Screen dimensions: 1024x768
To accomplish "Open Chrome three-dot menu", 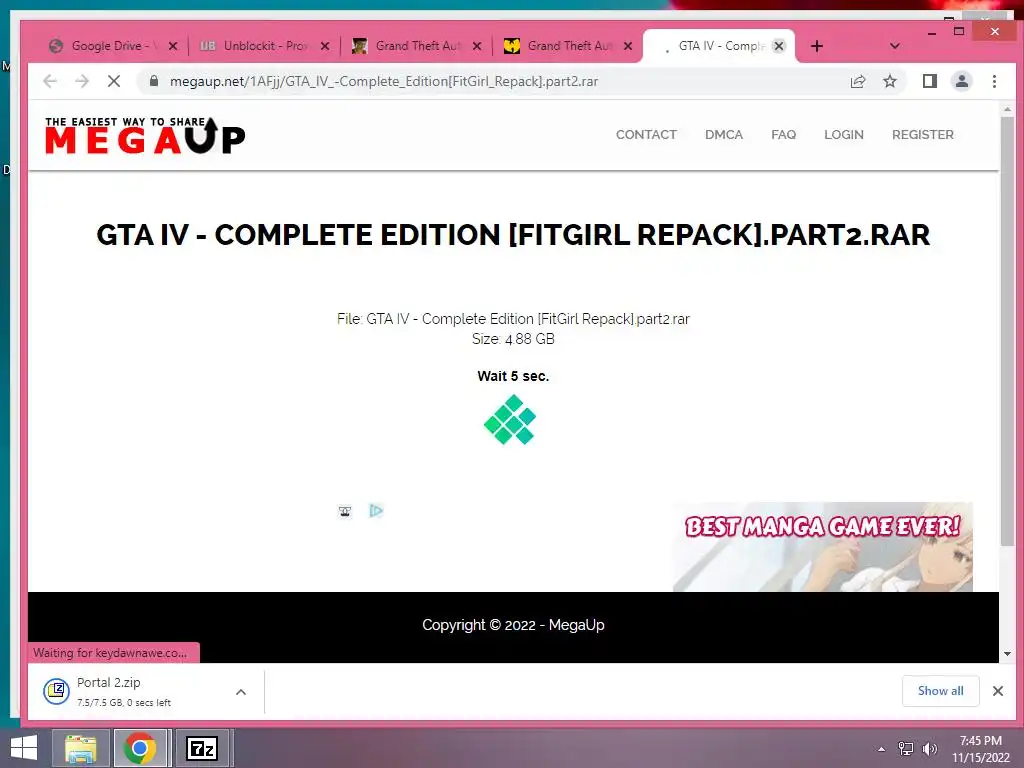I will (x=994, y=81).
